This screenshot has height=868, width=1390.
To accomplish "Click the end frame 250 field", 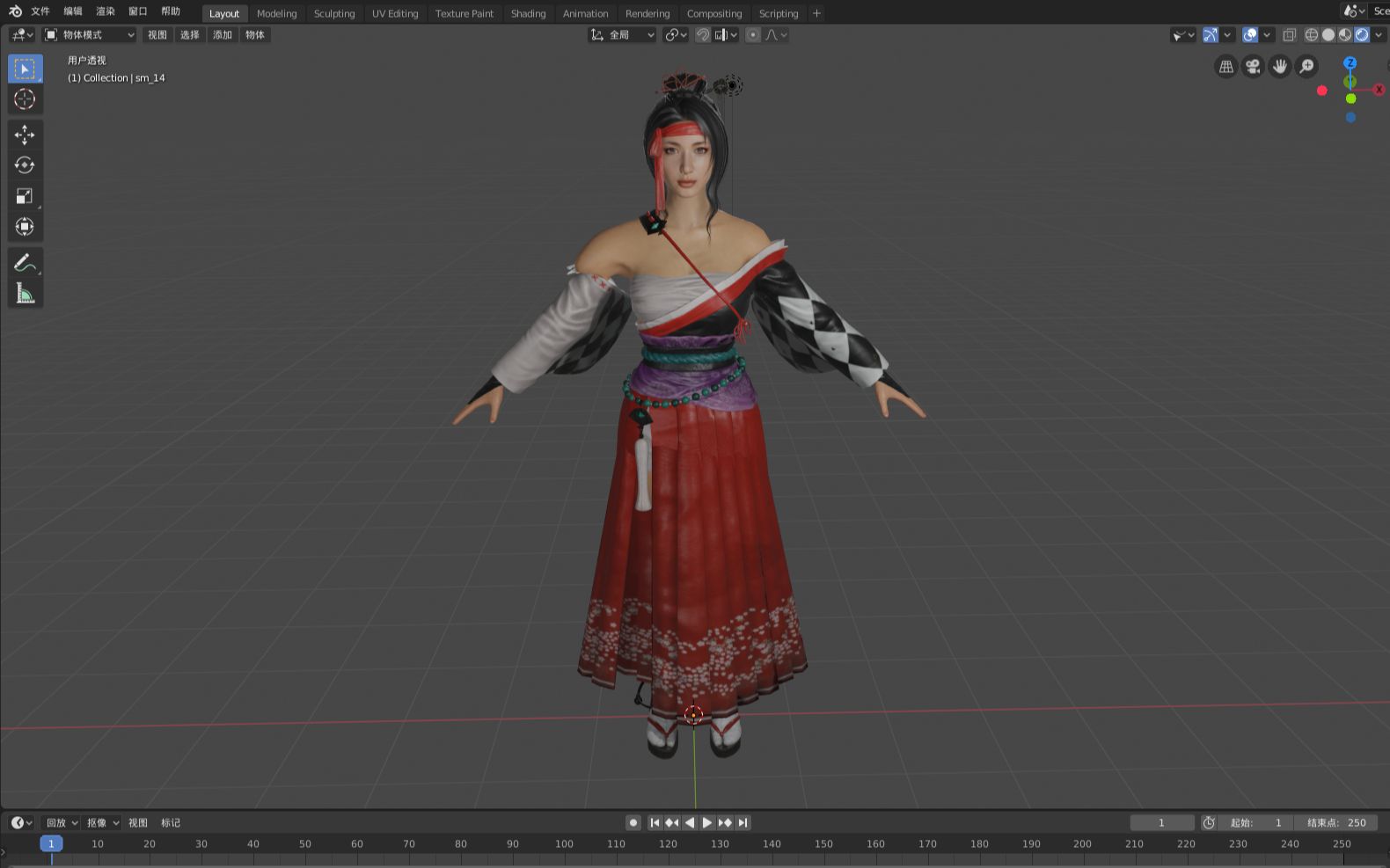I will coord(1335,822).
